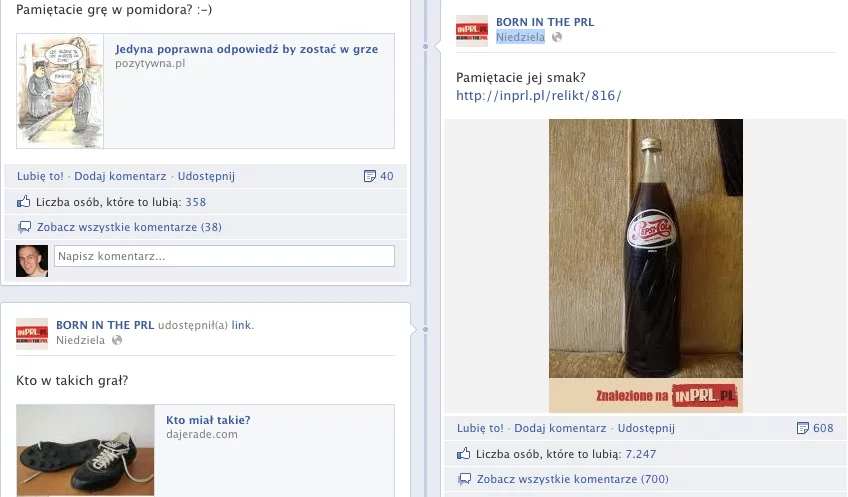Click the 'link' word after 'udostępnił(a)'
848x497 pixels.
pyautogui.click(x=241, y=325)
